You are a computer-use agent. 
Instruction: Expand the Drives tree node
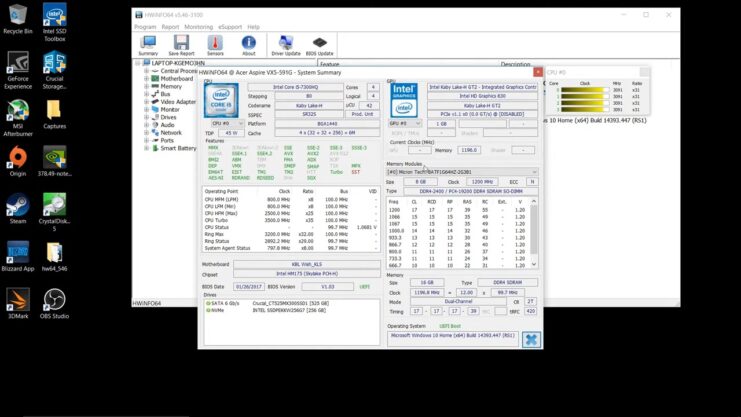point(146,117)
